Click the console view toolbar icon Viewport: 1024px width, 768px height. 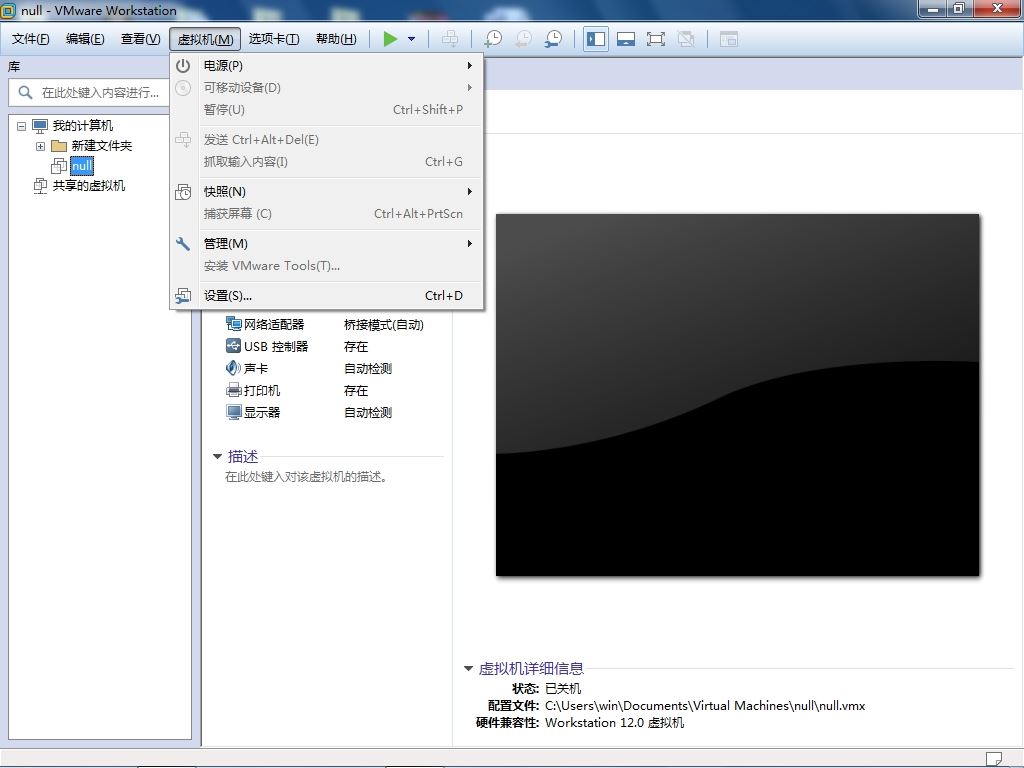click(x=729, y=39)
